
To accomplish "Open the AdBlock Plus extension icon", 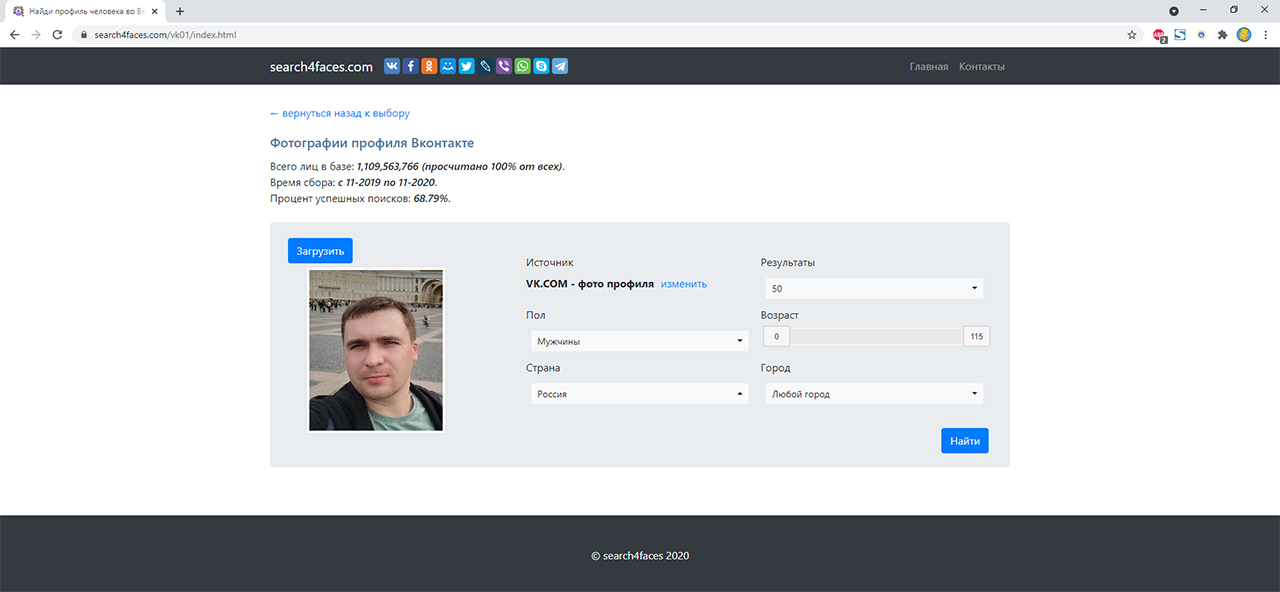I will [x=1160, y=34].
